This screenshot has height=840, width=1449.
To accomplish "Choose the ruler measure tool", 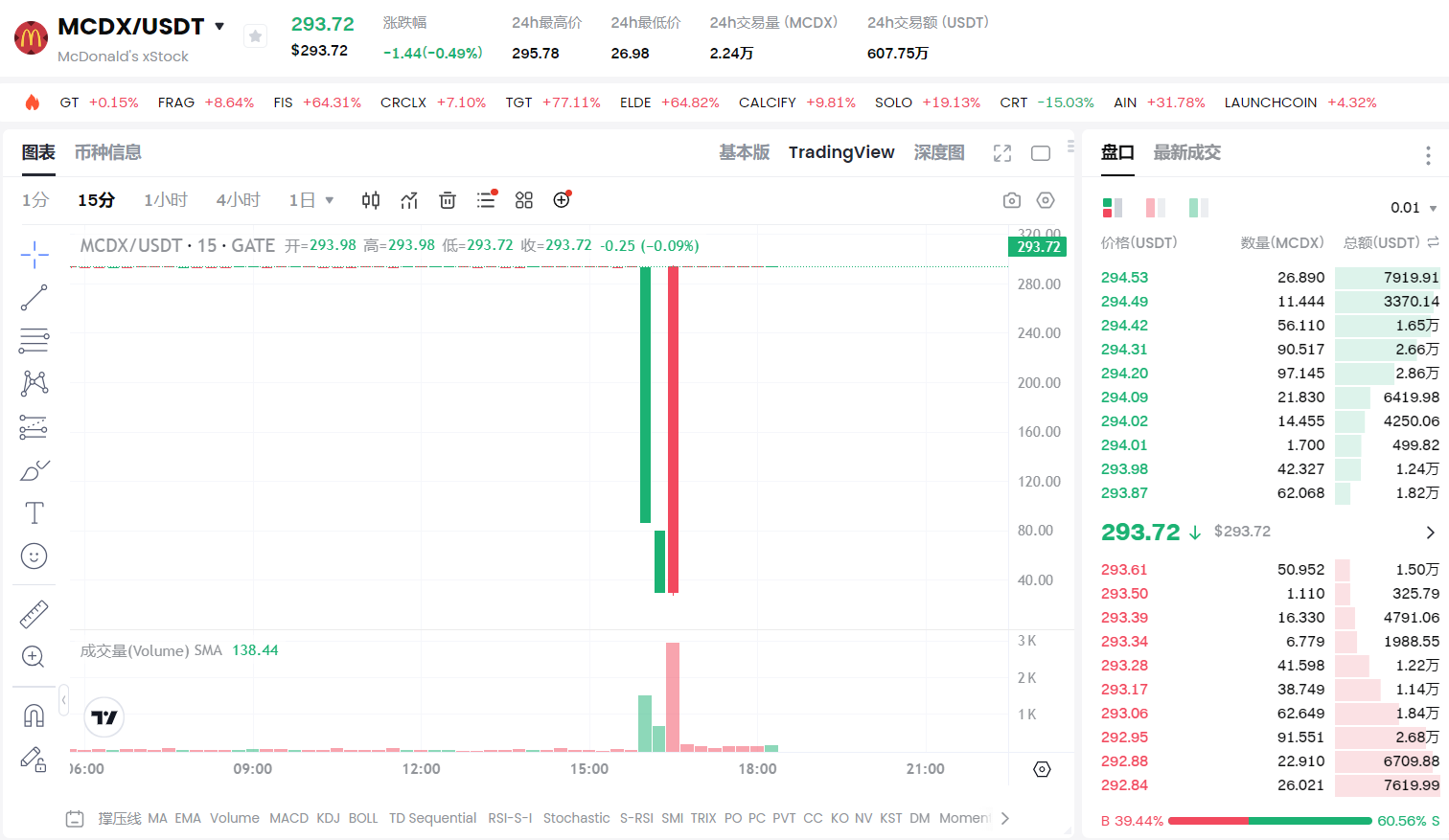I will click(34, 614).
